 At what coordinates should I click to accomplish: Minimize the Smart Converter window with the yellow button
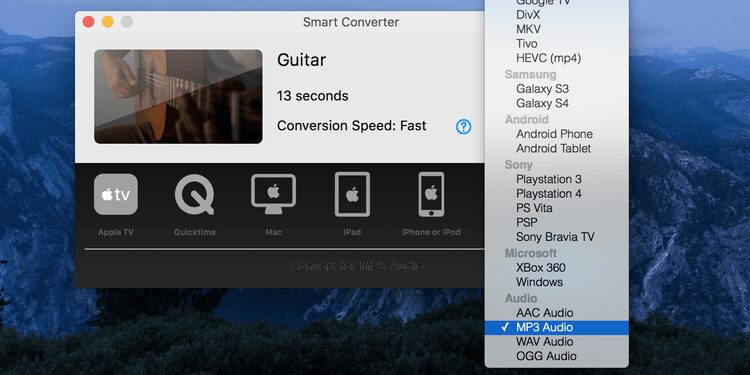pyautogui.click(x=108, y=22)
